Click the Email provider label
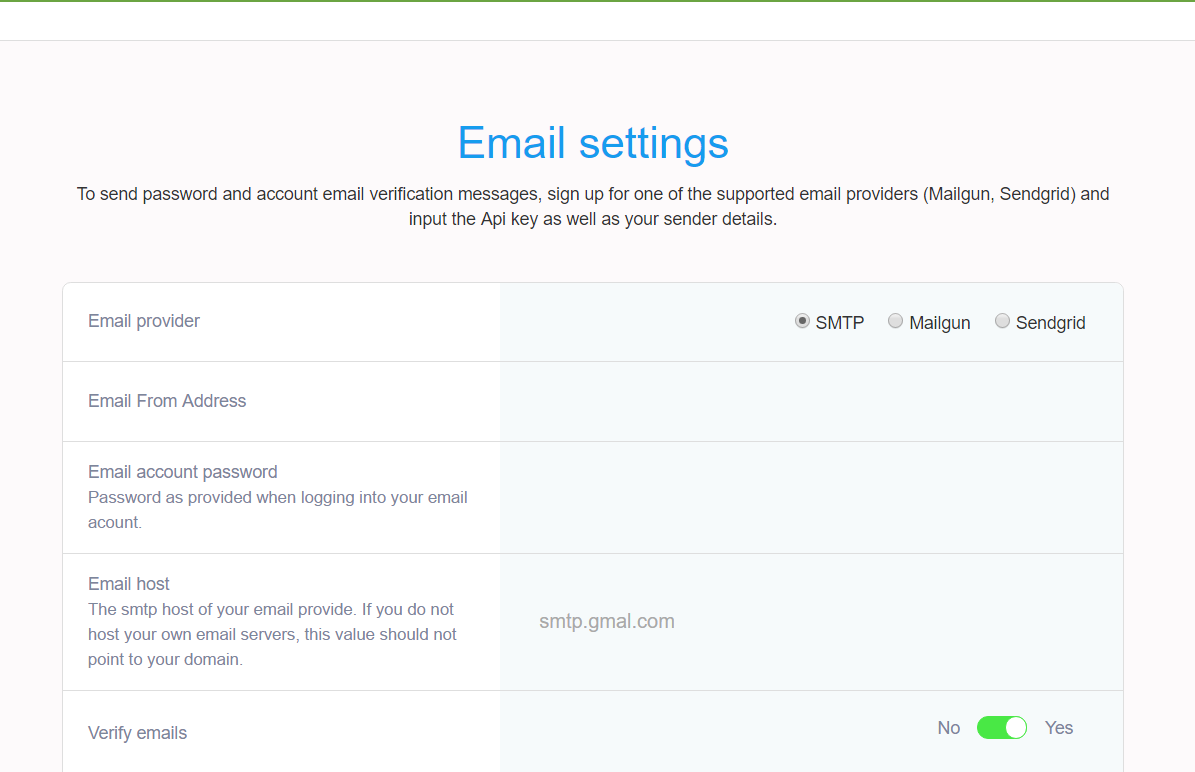Viewport: 1195px width, 772px height. 144,321
